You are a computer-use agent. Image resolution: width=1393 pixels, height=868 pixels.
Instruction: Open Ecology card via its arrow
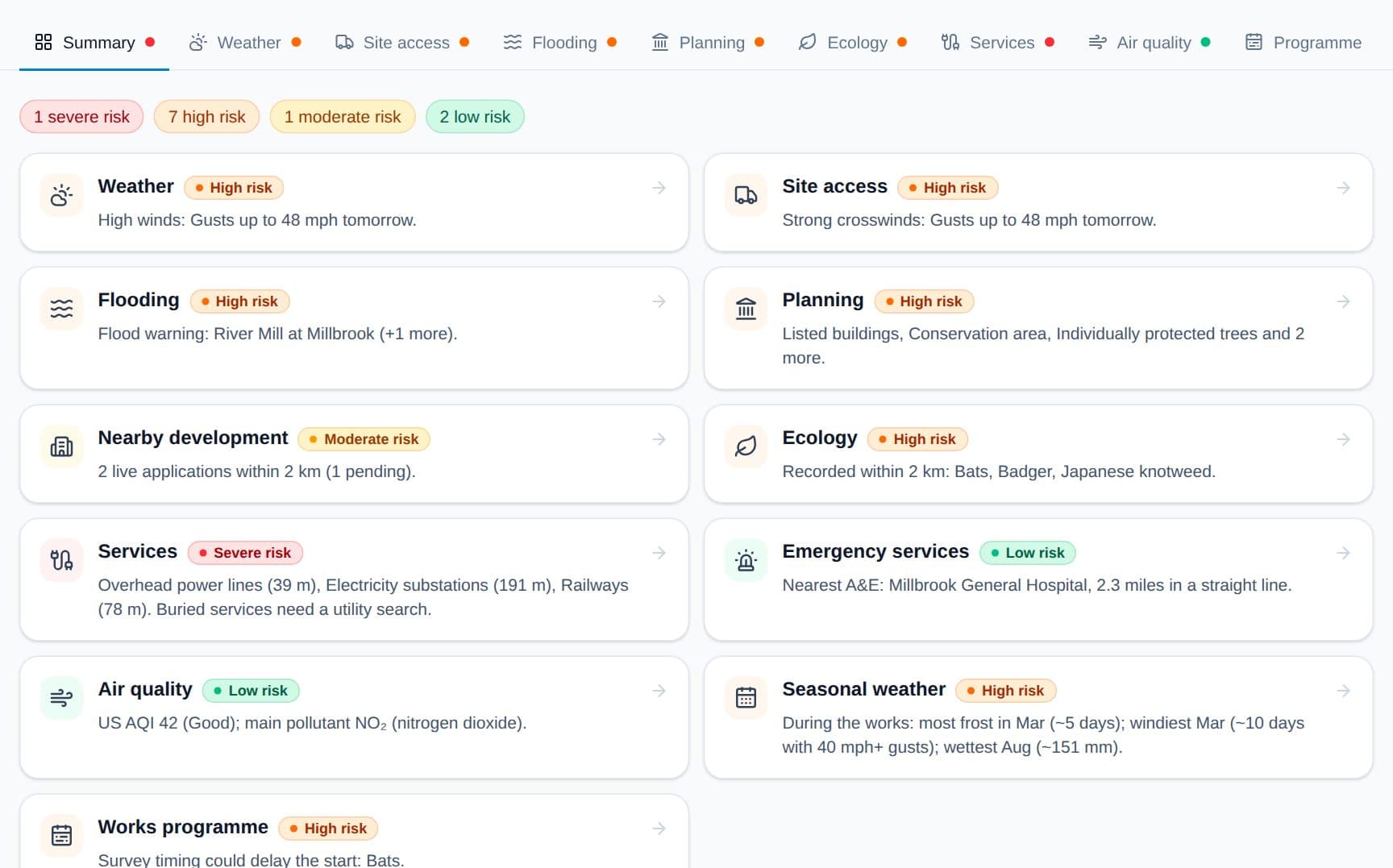coord(1343,439)
